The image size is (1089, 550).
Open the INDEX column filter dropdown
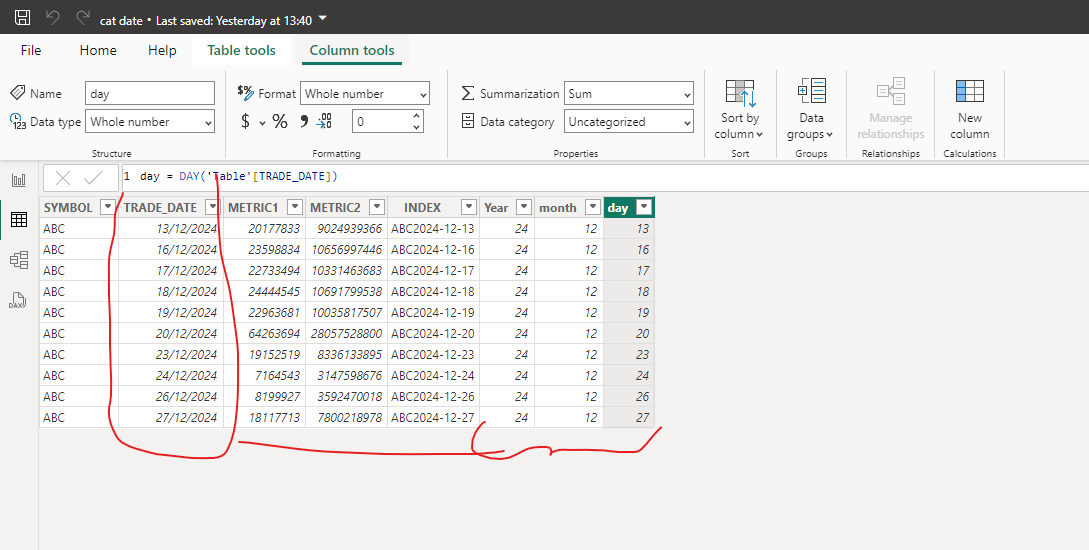[469, 207]
